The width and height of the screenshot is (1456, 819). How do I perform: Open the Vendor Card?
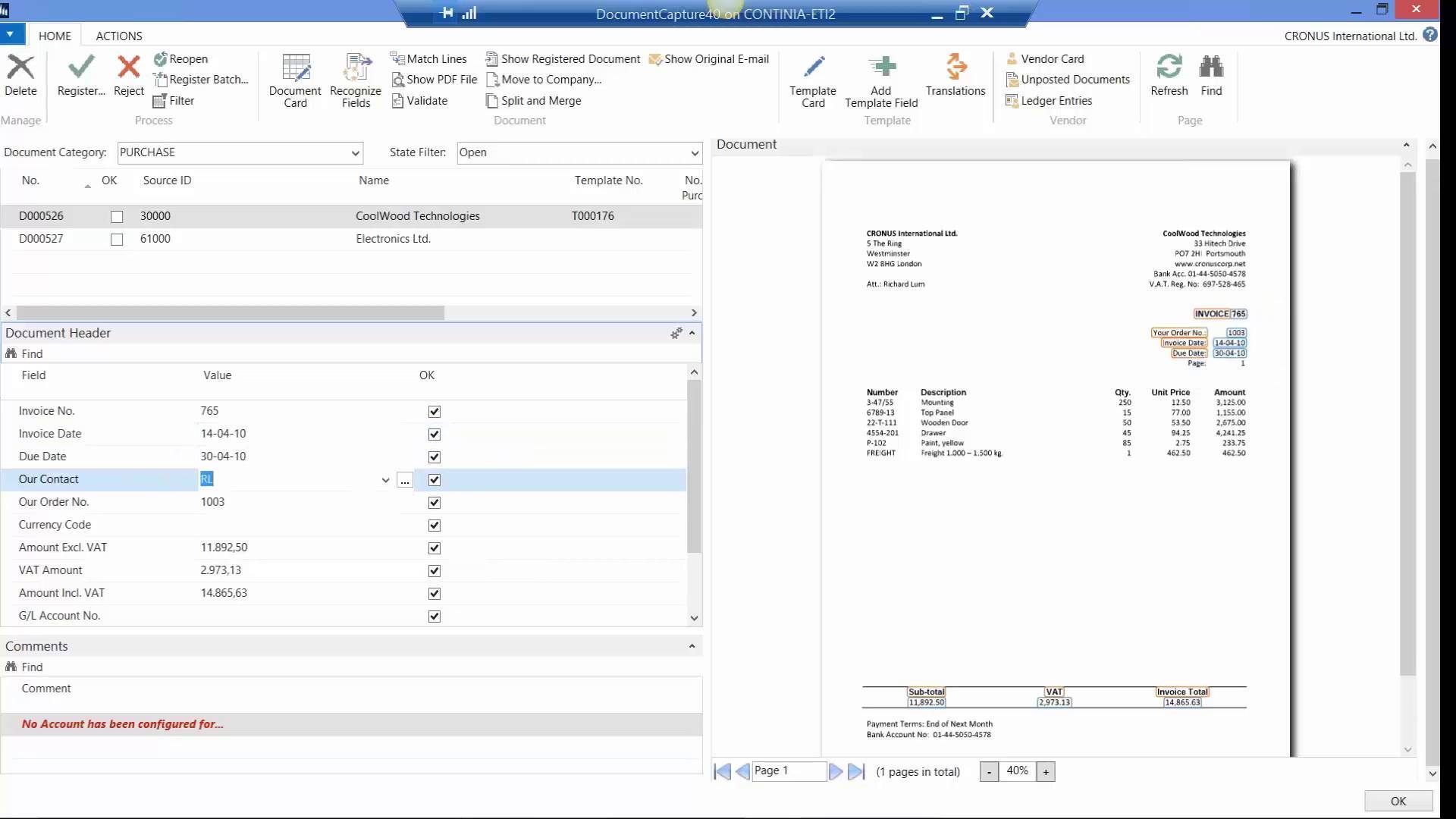click(x=1053, y=58)
